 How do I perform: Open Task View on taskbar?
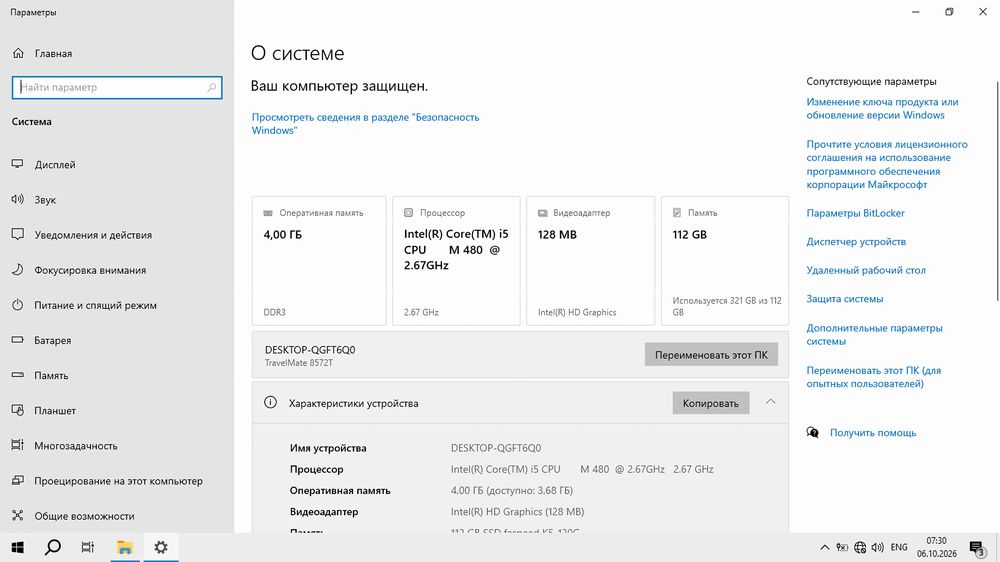pyautogui.click(x=88, y=547)
